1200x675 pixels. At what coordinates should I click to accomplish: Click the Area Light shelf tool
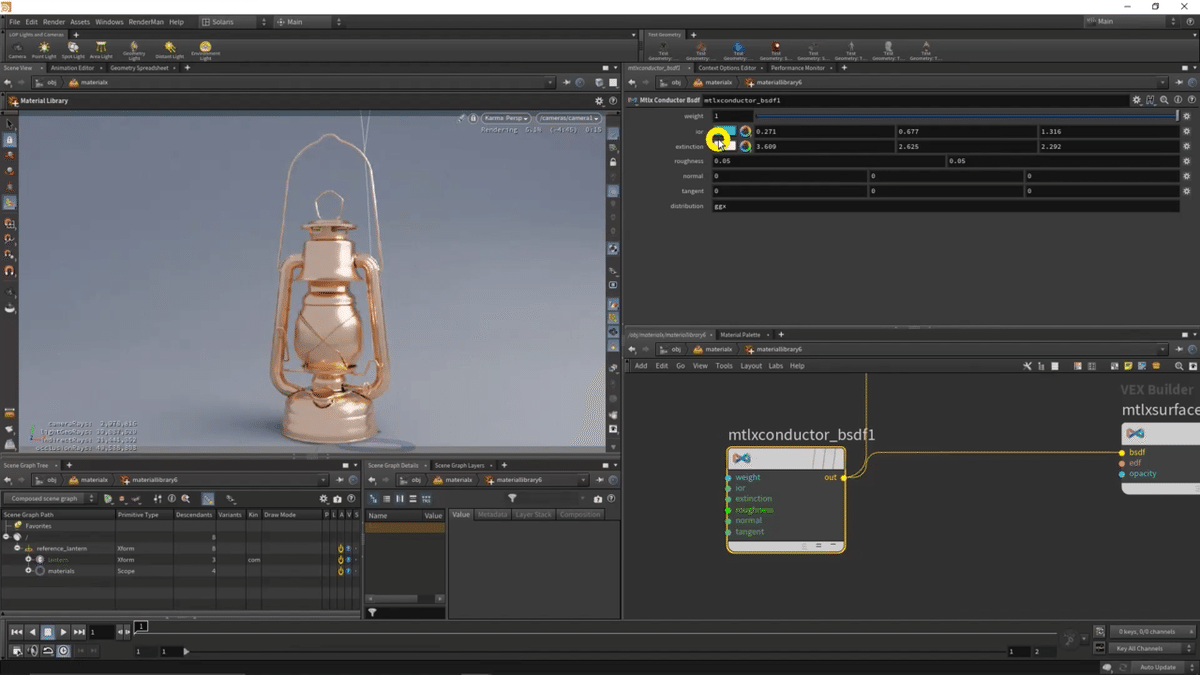(101, 49)
